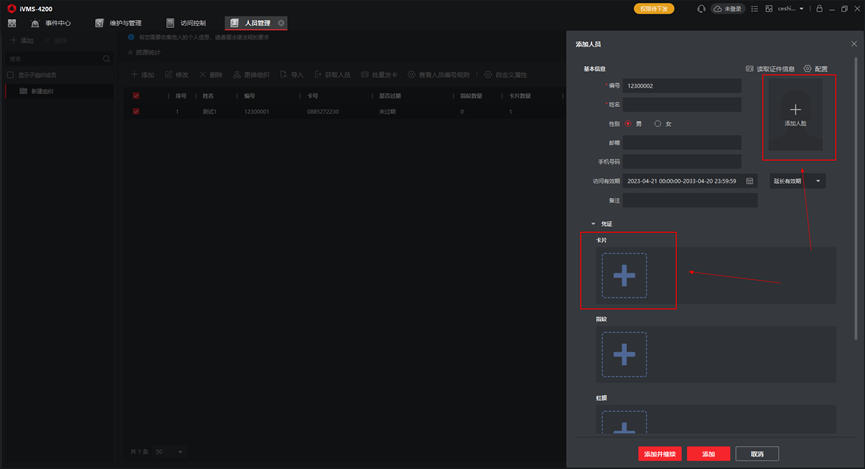Open 配置 settings with the gear icon

[x=815, y=69]
